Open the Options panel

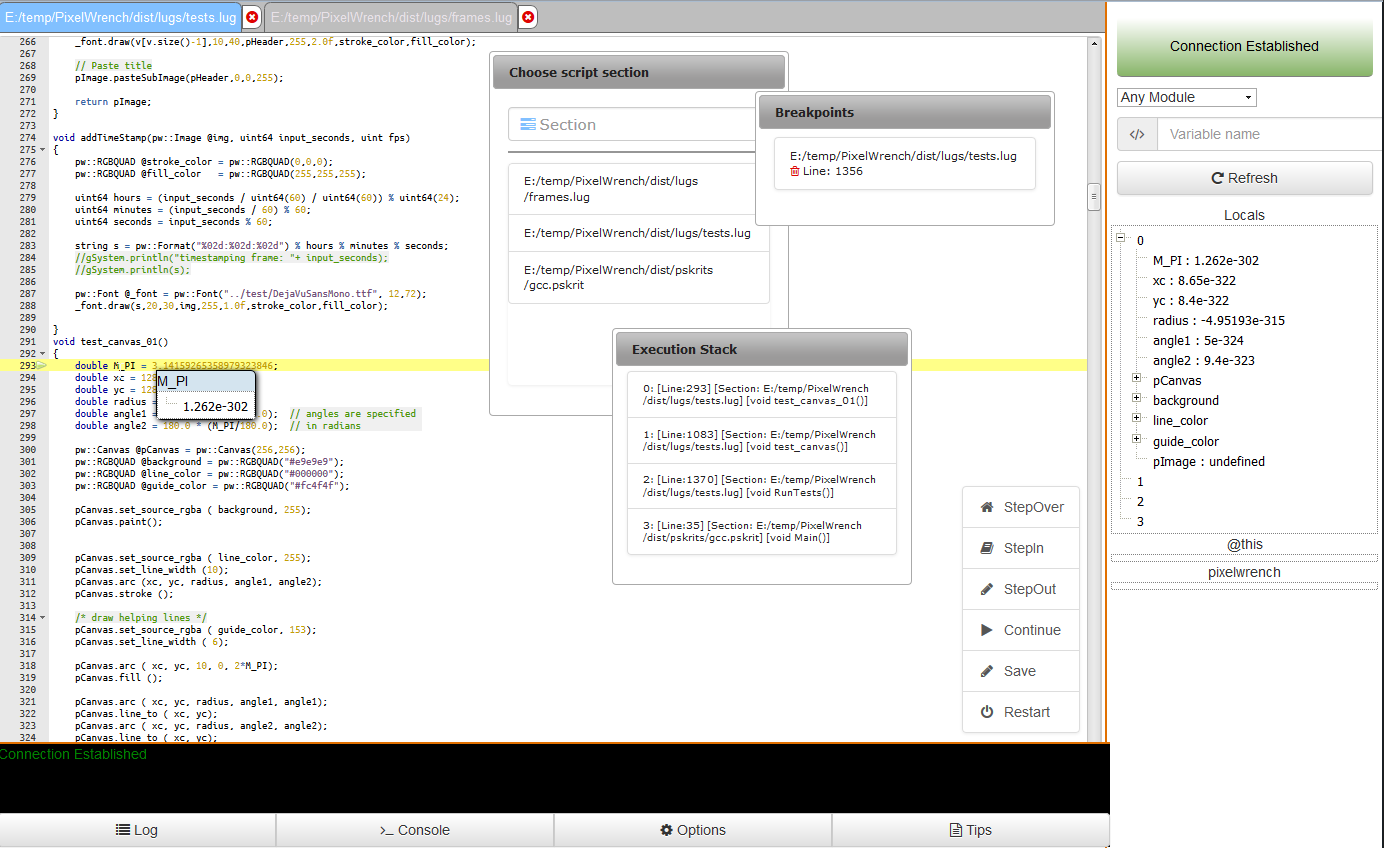point(692,830)
